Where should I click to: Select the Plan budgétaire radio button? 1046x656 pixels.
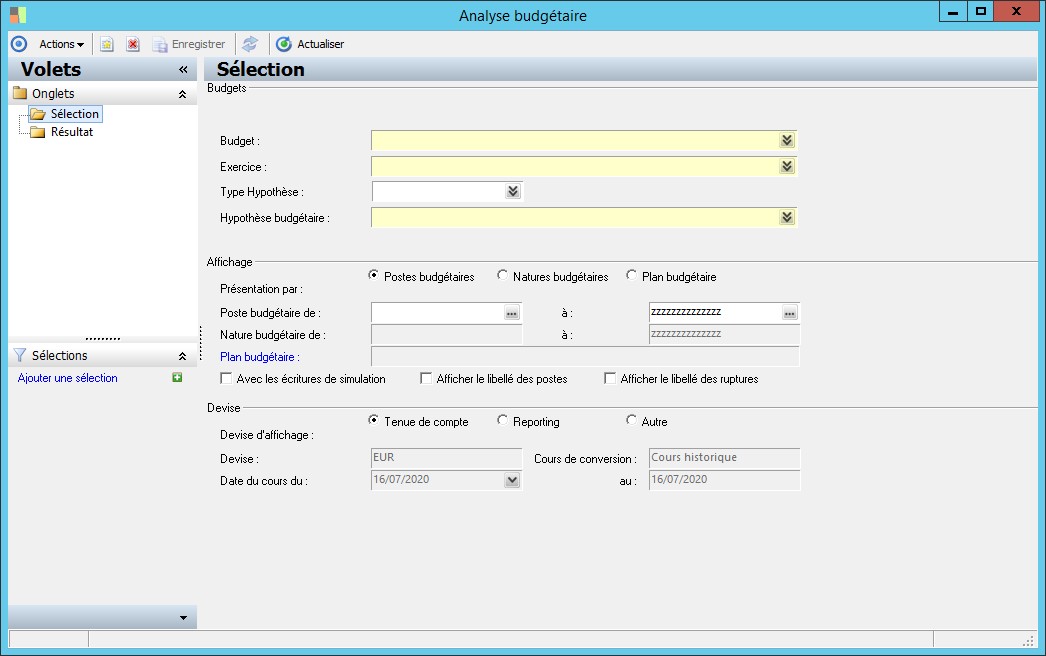631,275
